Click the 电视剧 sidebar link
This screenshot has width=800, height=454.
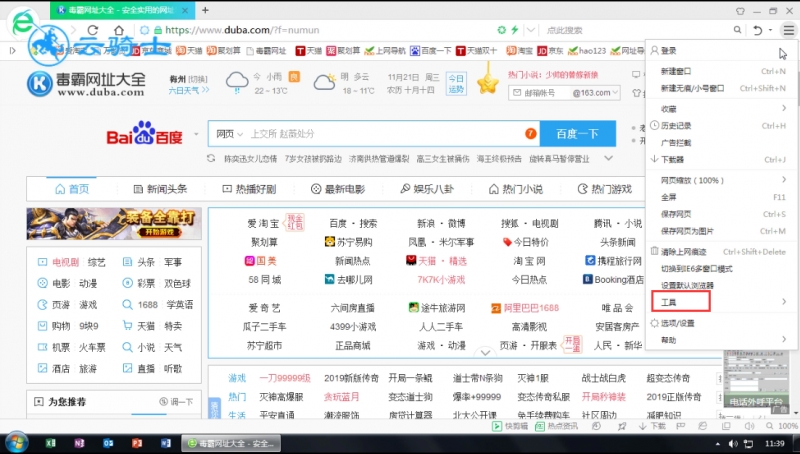tap(65, 262)
